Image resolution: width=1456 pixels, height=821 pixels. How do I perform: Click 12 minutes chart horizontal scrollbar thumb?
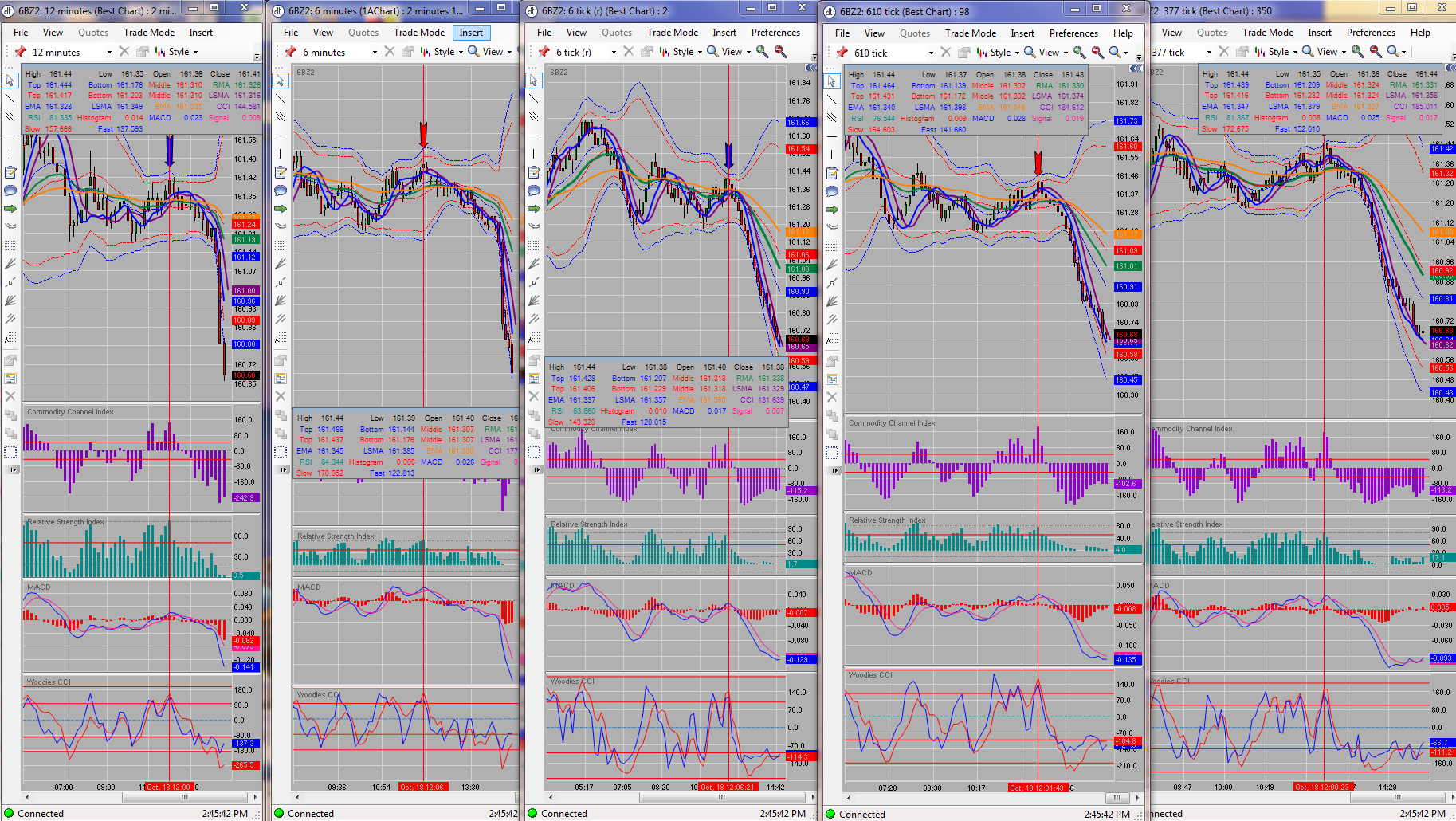point(184,797)
